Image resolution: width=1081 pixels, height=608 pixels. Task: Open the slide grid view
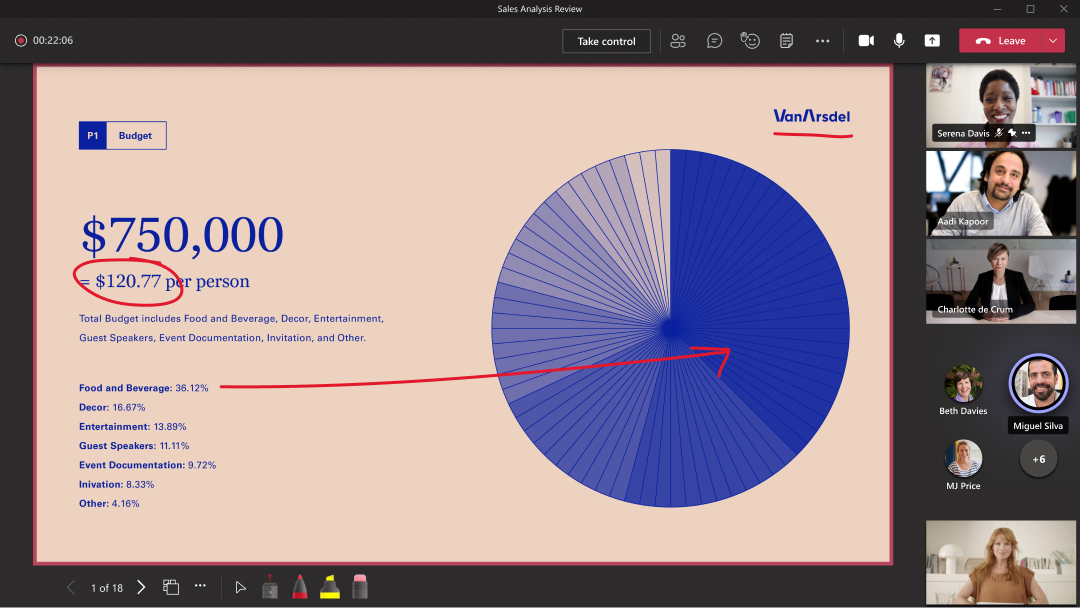(x=171, y=587)
